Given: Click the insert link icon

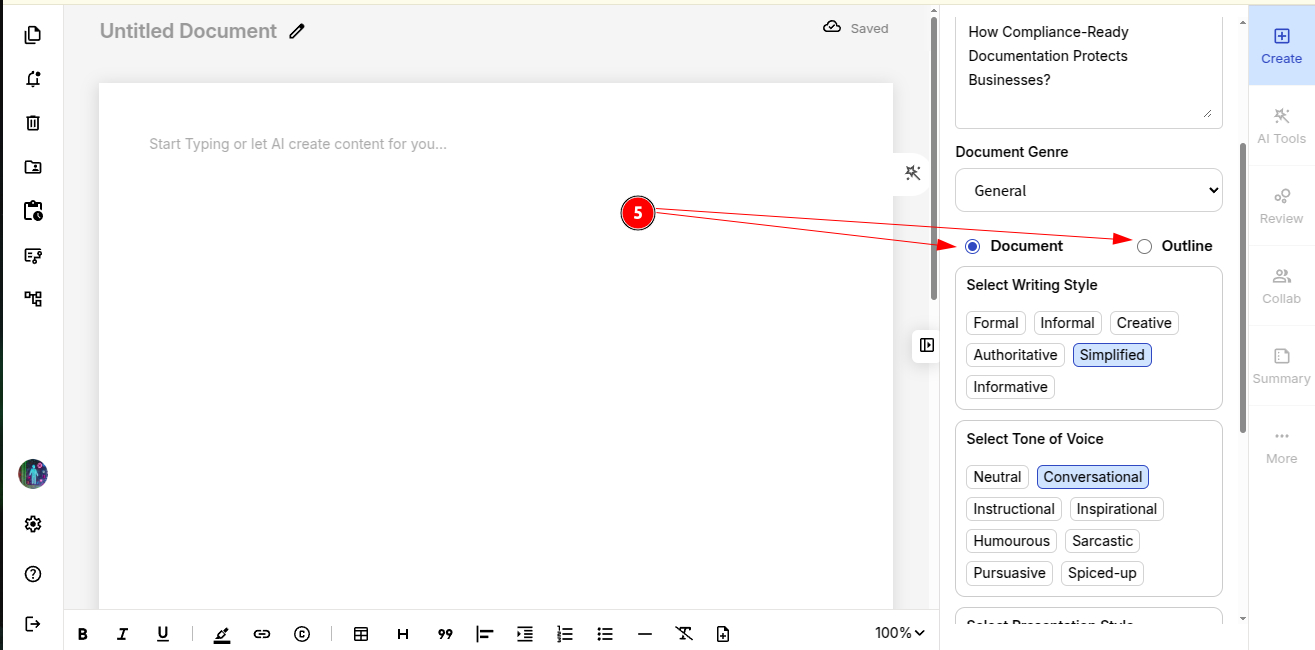Looking at the screenshot, I should (262, 633).
